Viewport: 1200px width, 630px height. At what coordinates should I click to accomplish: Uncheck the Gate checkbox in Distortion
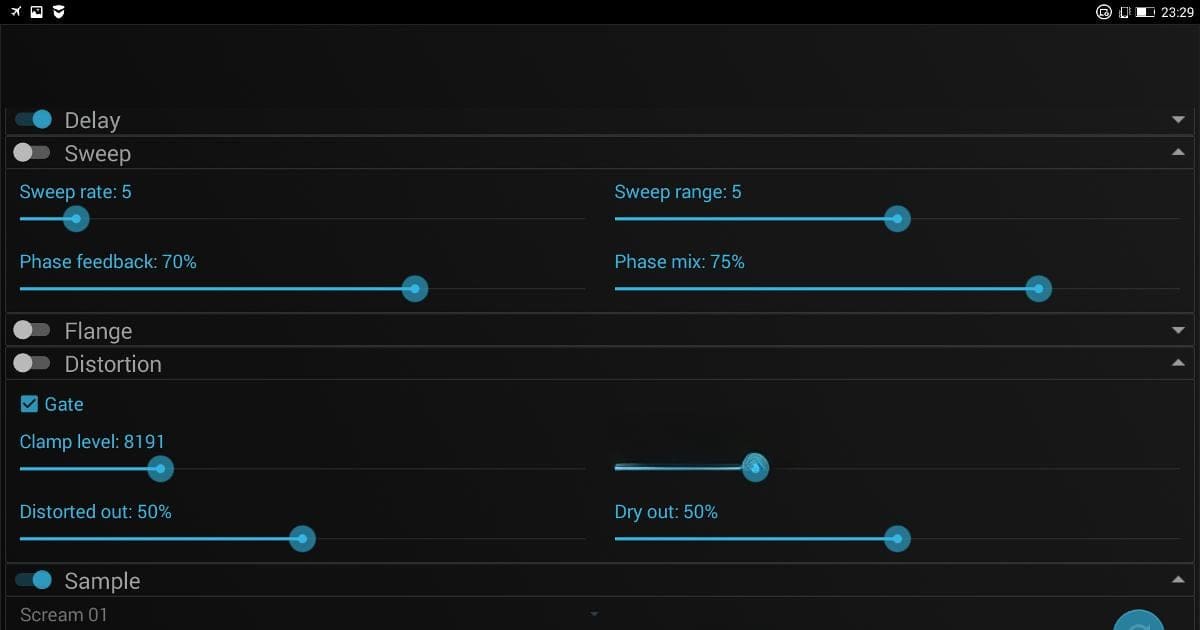27,404
